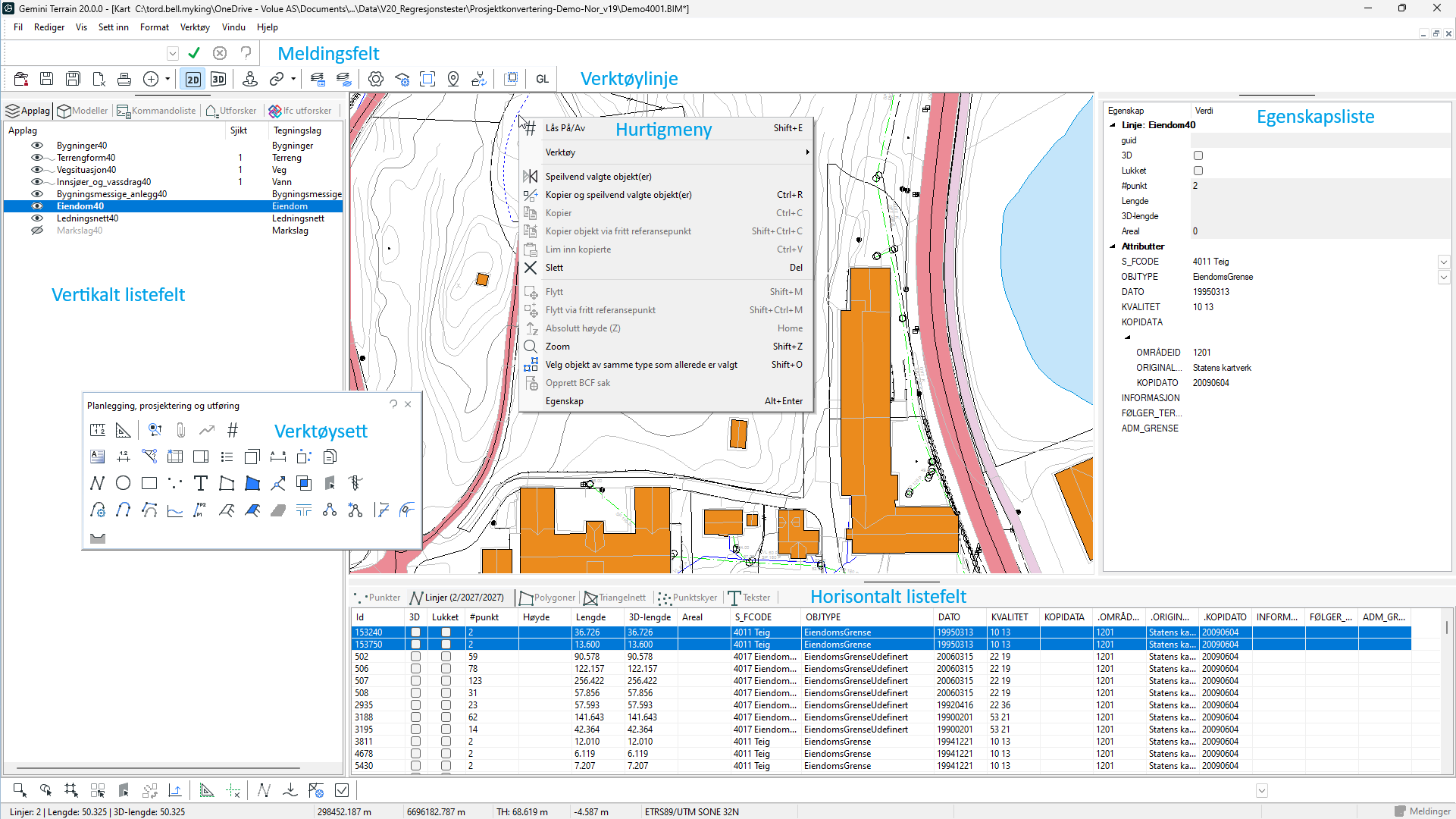Image resolution: width=1456 pixels, height=819 pixels.
Task: Open the GL view
Action: [x=542, y=78]
